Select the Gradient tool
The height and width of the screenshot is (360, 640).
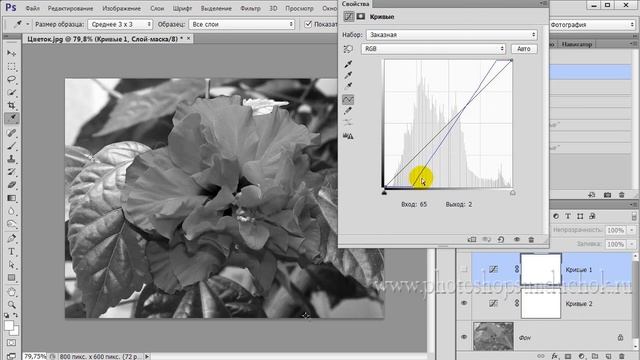pos(11,198)
